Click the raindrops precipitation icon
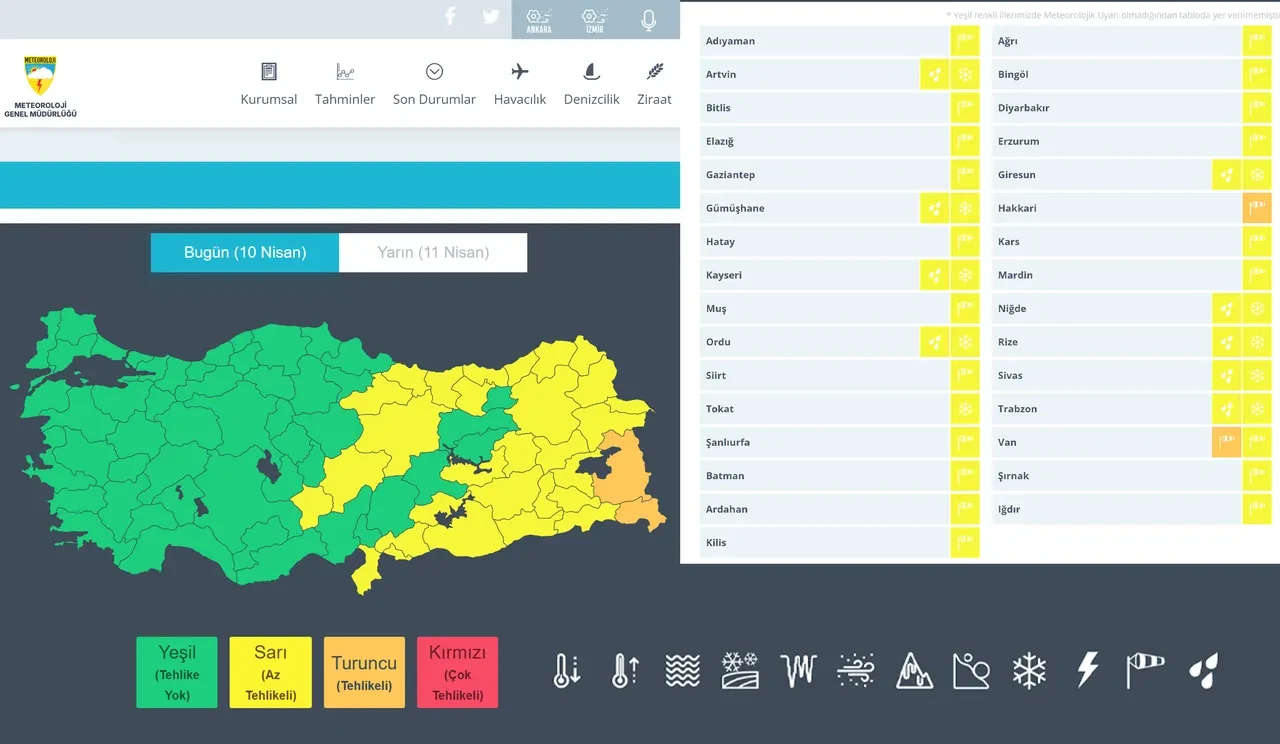This screenshot has width=1280, height=744. click(1203, 670)
